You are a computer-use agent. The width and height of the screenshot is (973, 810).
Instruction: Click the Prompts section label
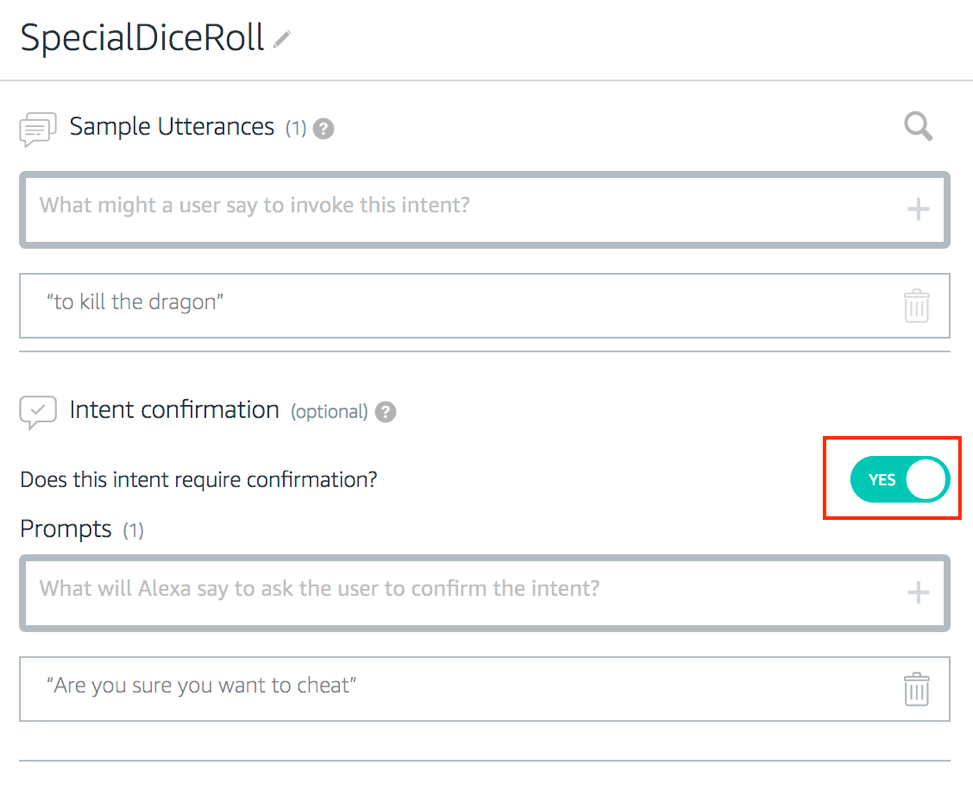coord(66,529)
